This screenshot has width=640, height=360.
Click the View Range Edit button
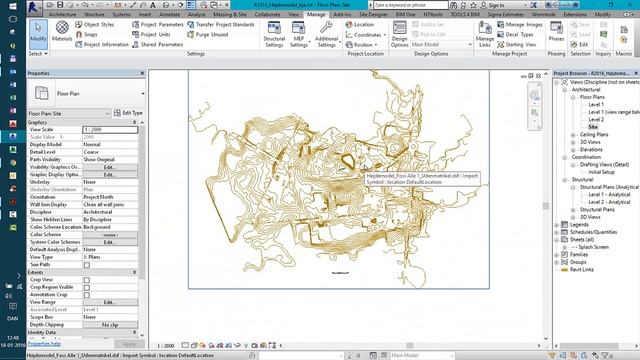pos(110,302)
